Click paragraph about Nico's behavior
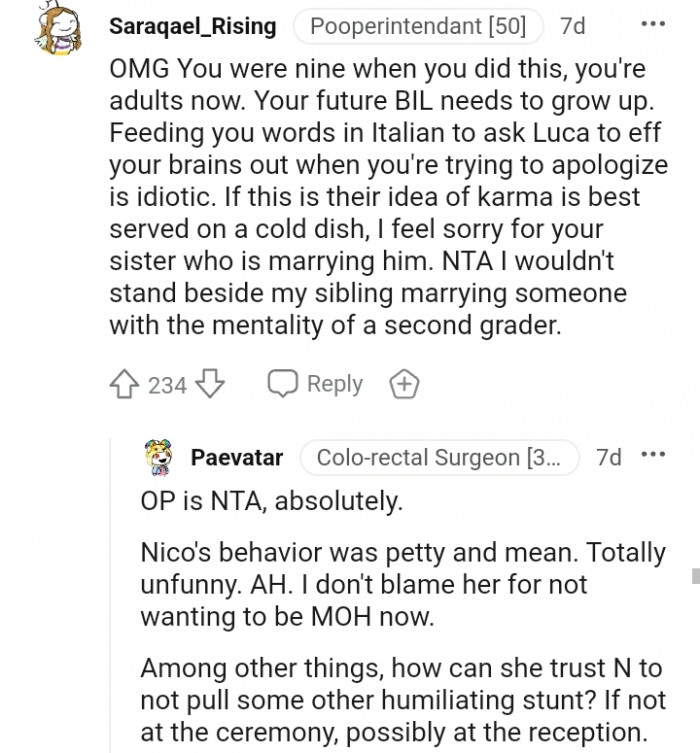The width and height of the screenshot is (700, 753). tap(400, 584)
